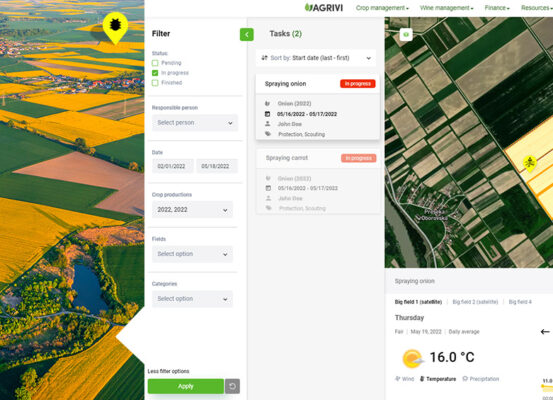Open the Finance menu

pyautogui.click(x=497, y=8)
